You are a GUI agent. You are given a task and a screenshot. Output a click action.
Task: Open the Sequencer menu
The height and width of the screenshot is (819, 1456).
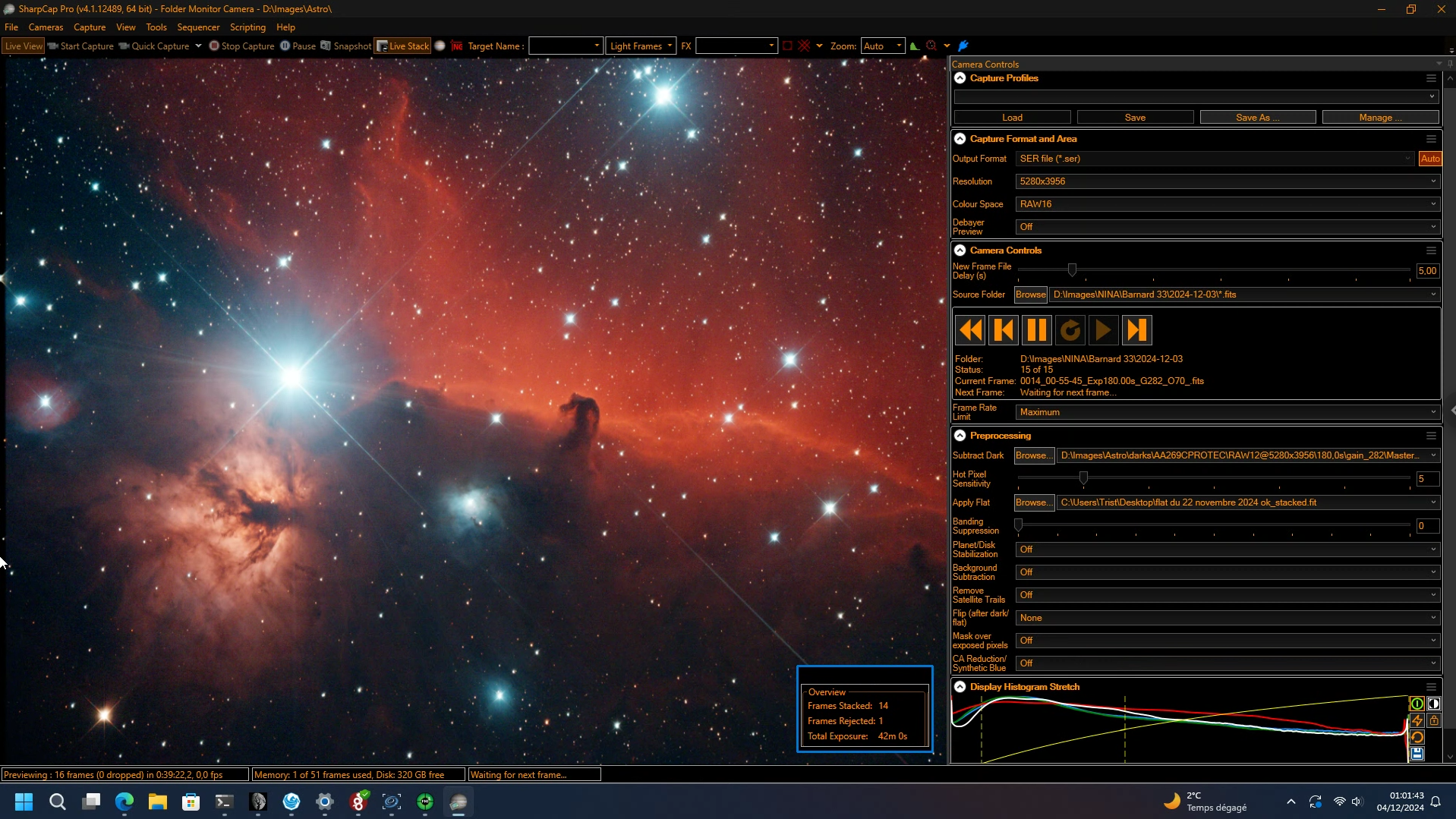point(198,27)
